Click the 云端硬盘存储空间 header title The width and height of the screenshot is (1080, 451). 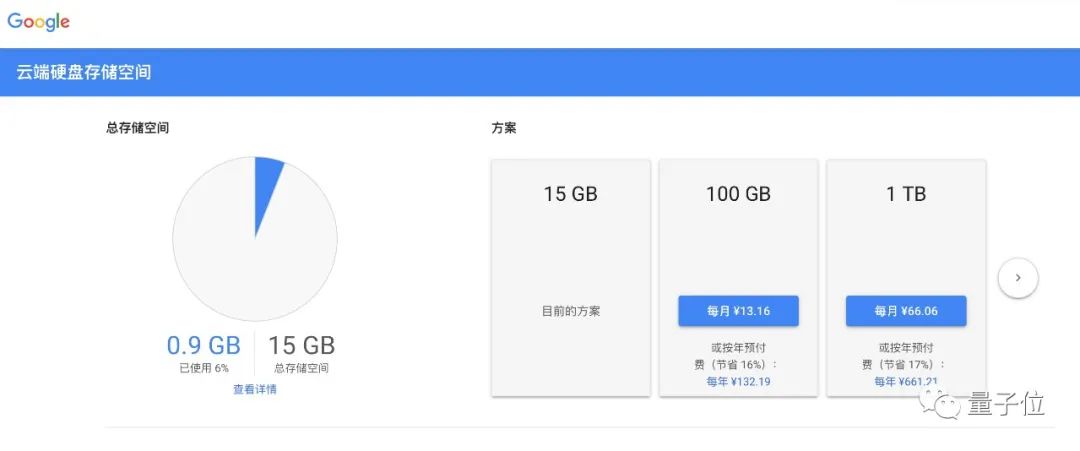[x=84, y=72]
